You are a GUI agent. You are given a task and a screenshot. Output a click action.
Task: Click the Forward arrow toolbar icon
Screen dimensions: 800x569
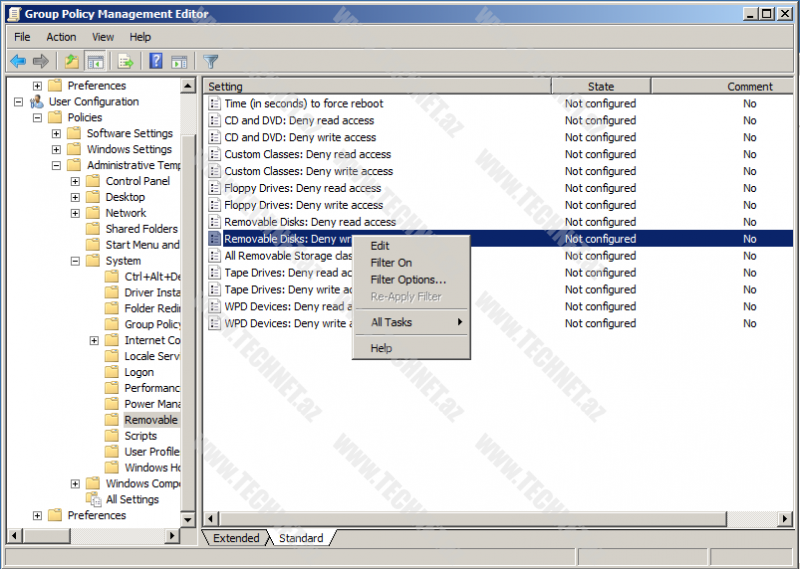(x=40, y=61)
